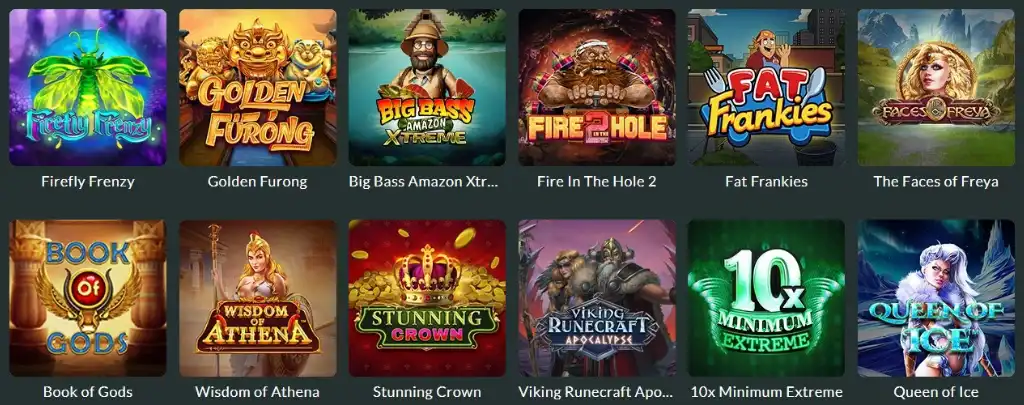Open Fire In The Hole 2 game tile
The height and width of the screenshot is (405, 1024).
(x=597, y=88)
